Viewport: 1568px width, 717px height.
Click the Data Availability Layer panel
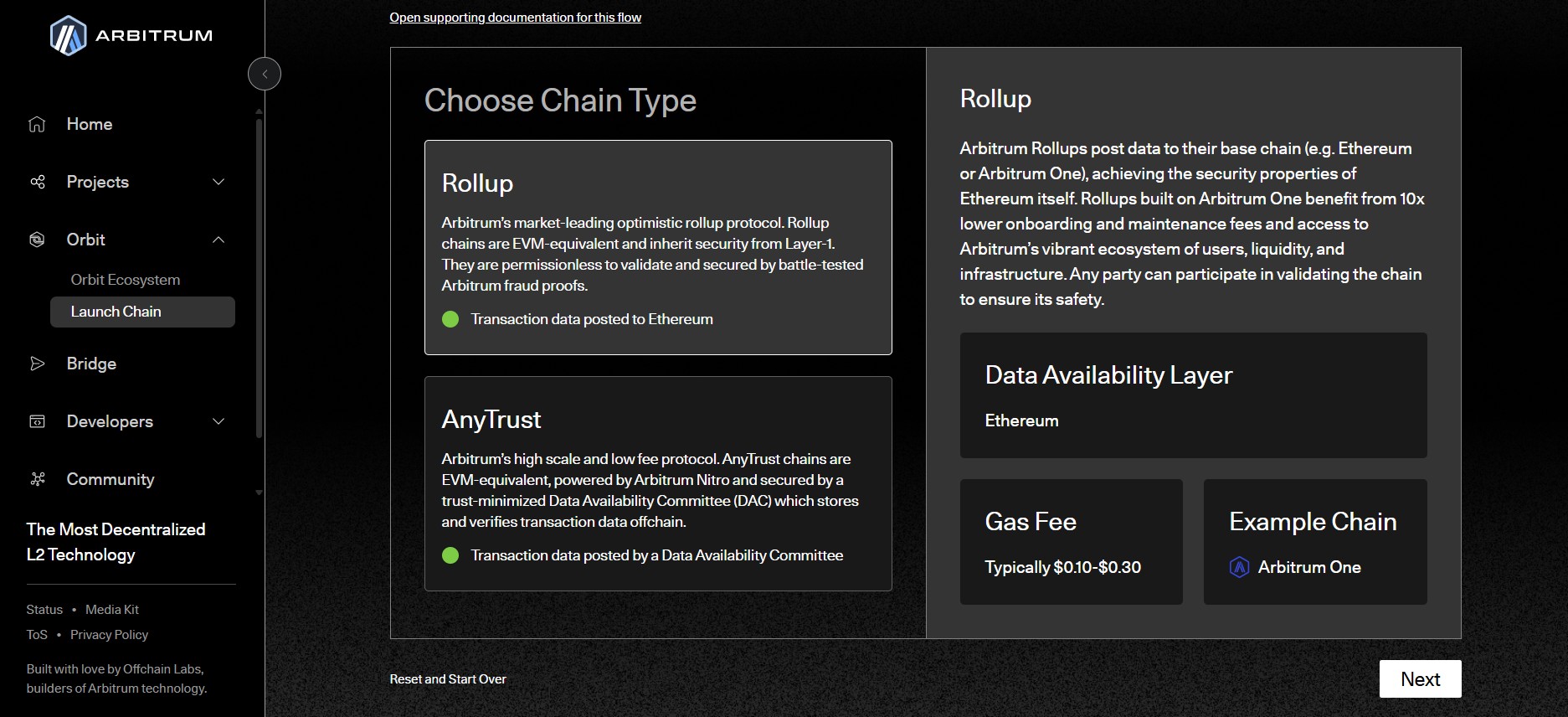coord(1193,395)
